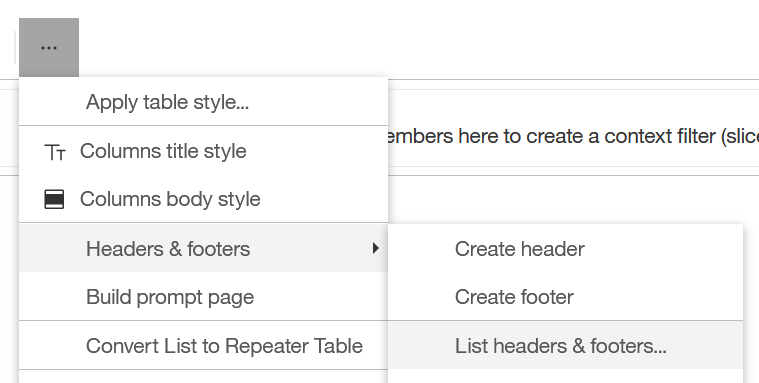Click Create header in the submenu

coord(565,249)
